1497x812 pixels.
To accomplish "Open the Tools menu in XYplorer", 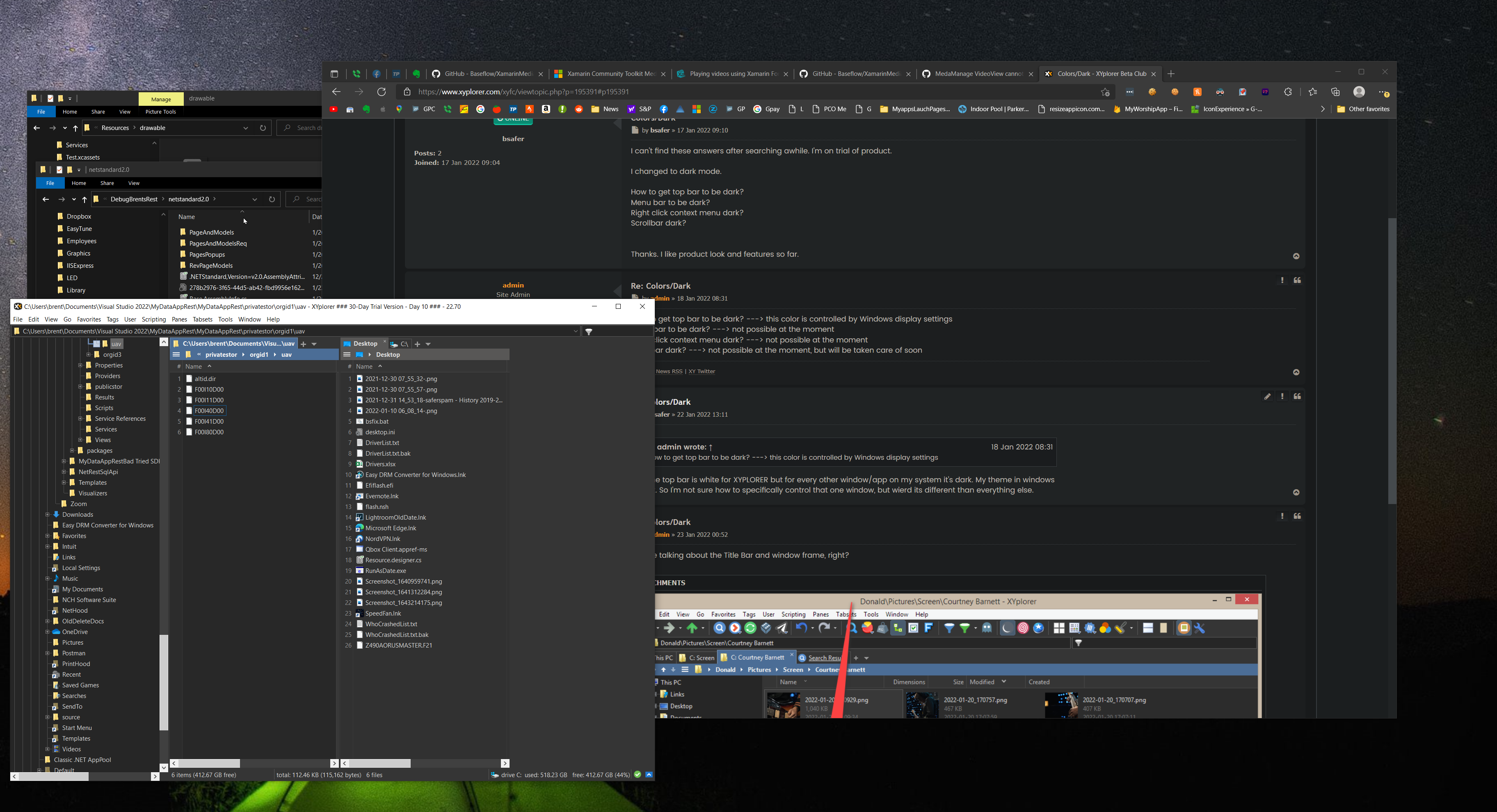I will [225, 319].
